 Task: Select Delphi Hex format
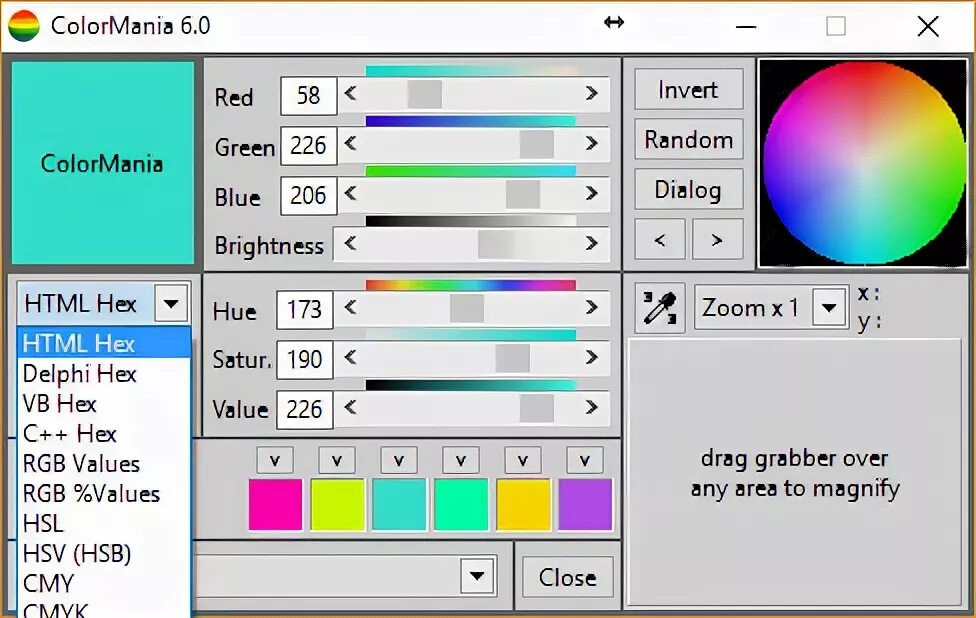pyautogui.click(x=104, y=373)
